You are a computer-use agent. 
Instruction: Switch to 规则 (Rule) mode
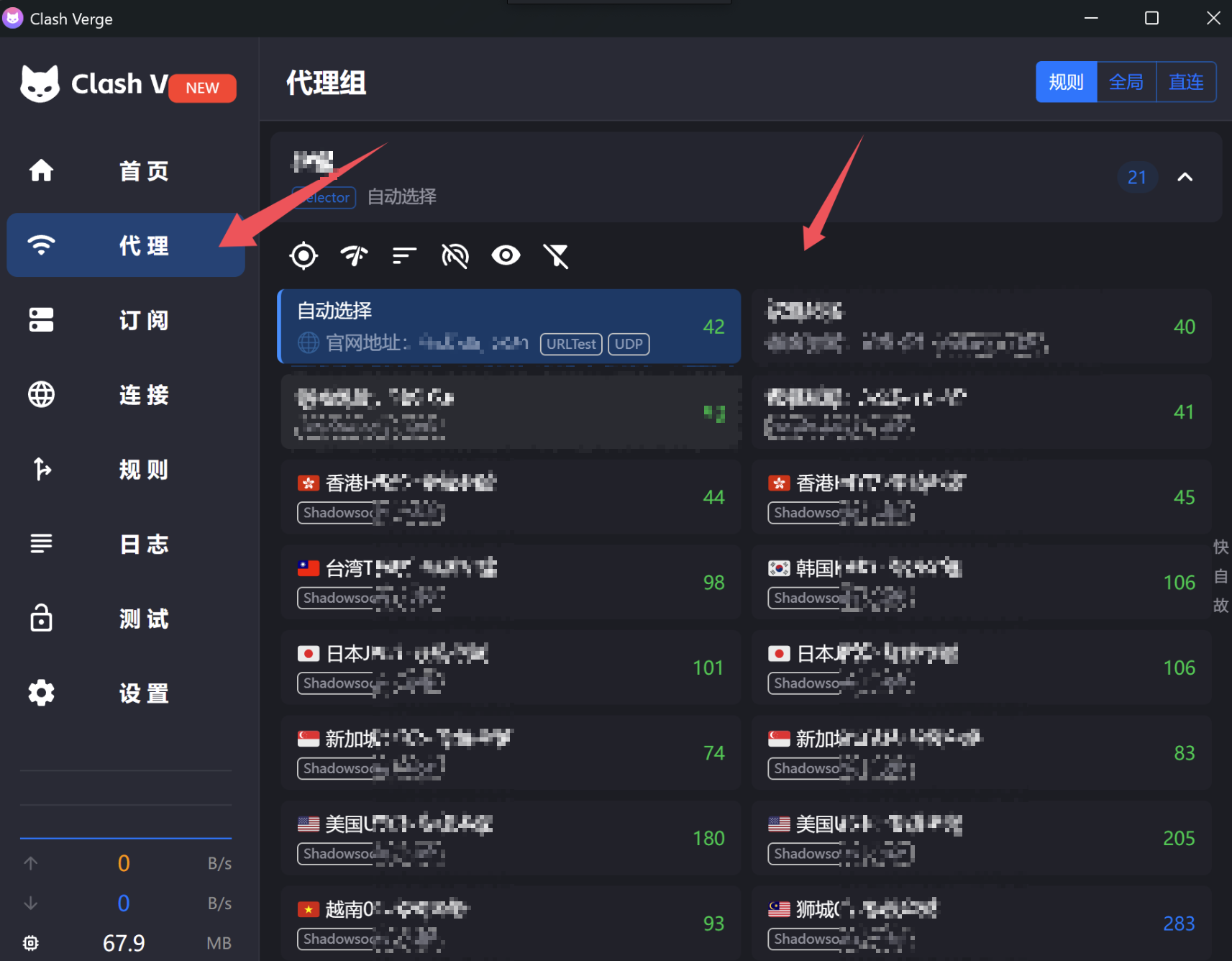1066,82
